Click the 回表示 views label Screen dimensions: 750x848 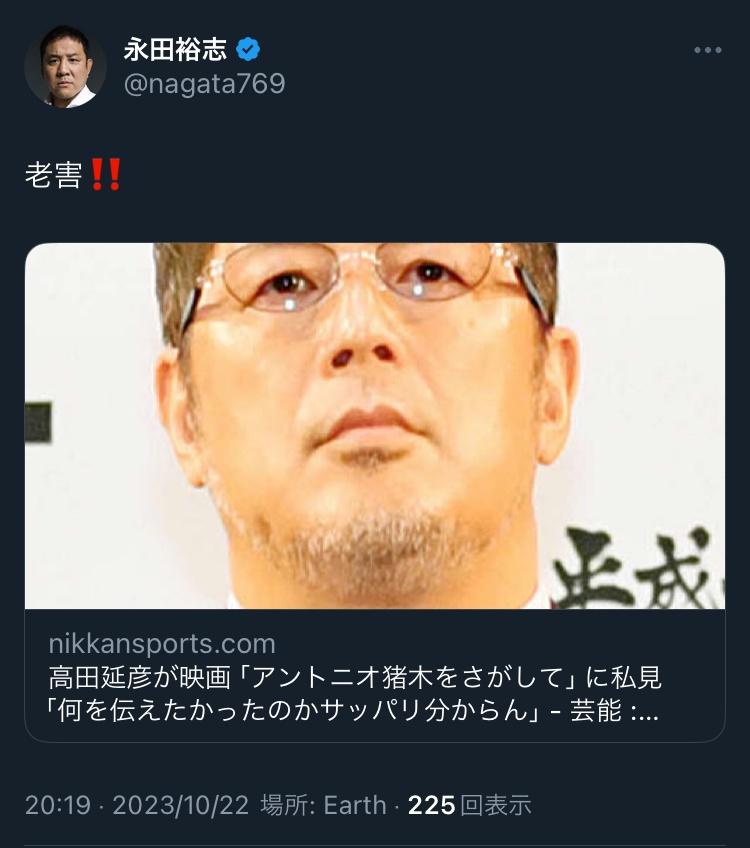pyautogui.click(x=496, y=805)
